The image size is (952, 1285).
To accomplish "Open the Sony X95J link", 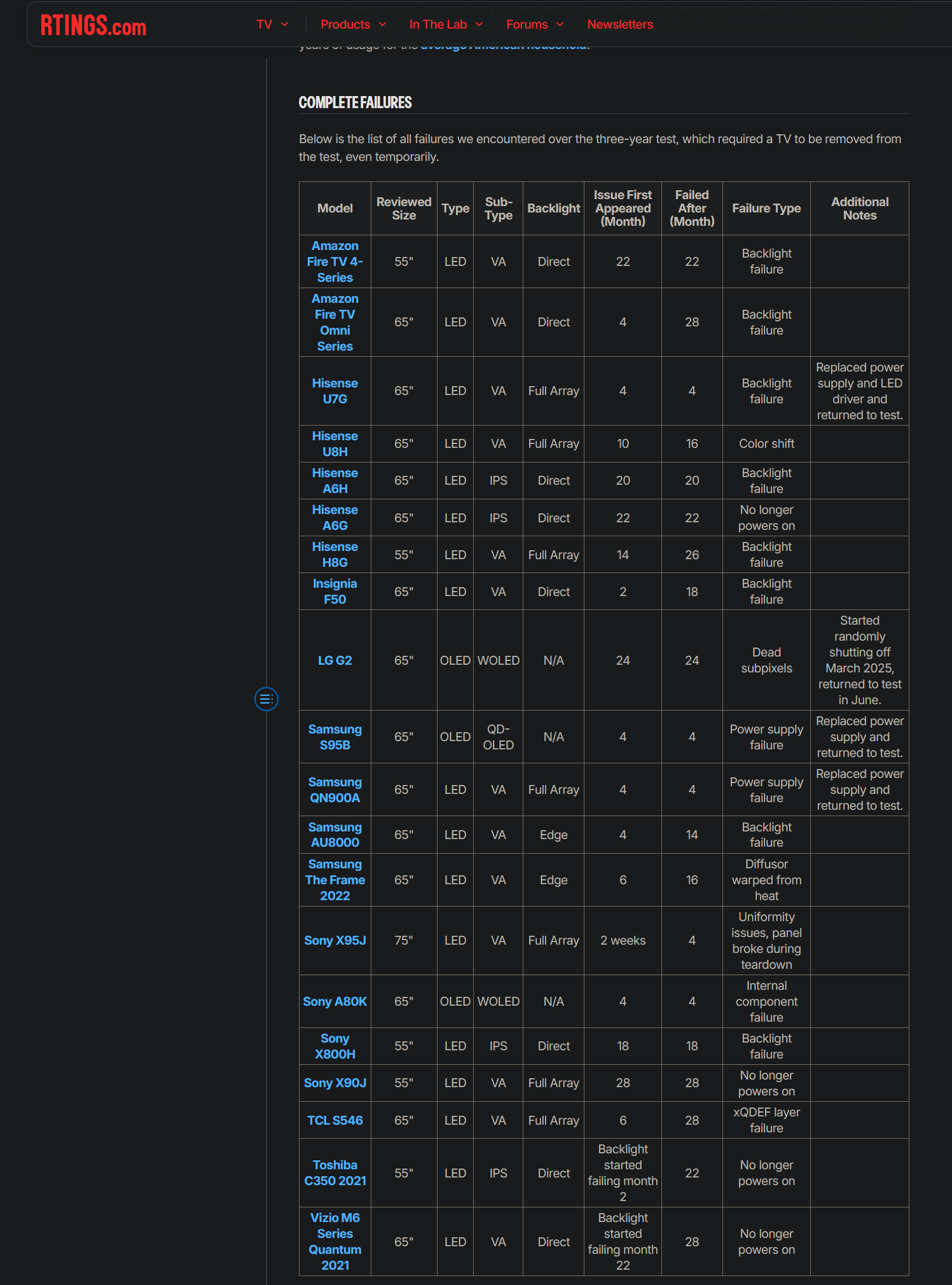I will (x=335, y=940).
